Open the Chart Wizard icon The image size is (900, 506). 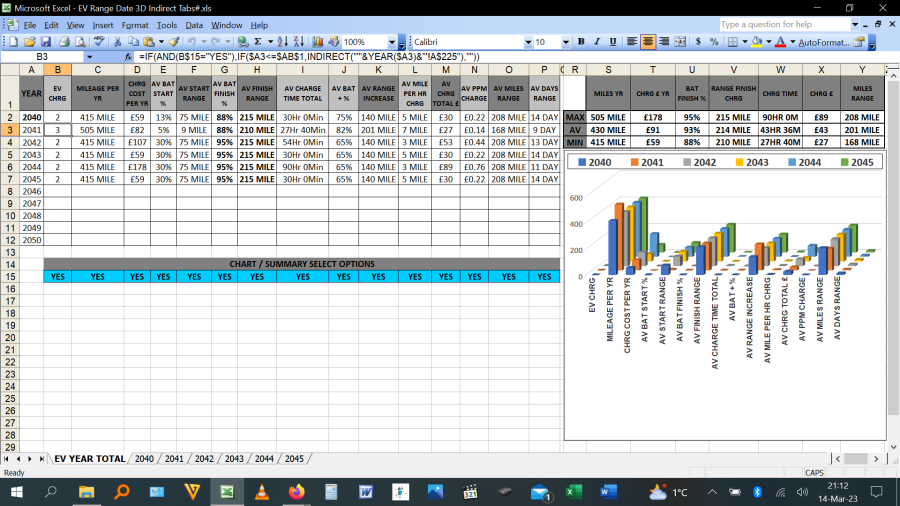click(317, 42)
